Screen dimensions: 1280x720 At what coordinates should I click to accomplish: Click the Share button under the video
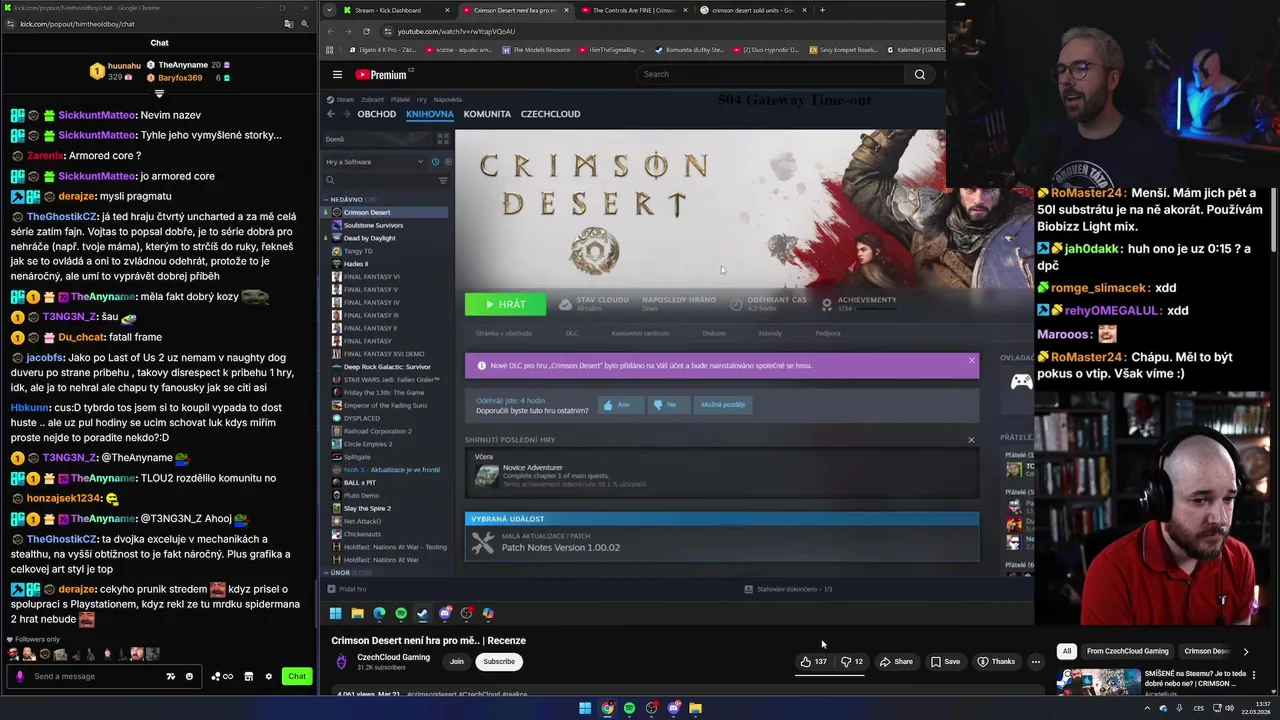[896, 661]
